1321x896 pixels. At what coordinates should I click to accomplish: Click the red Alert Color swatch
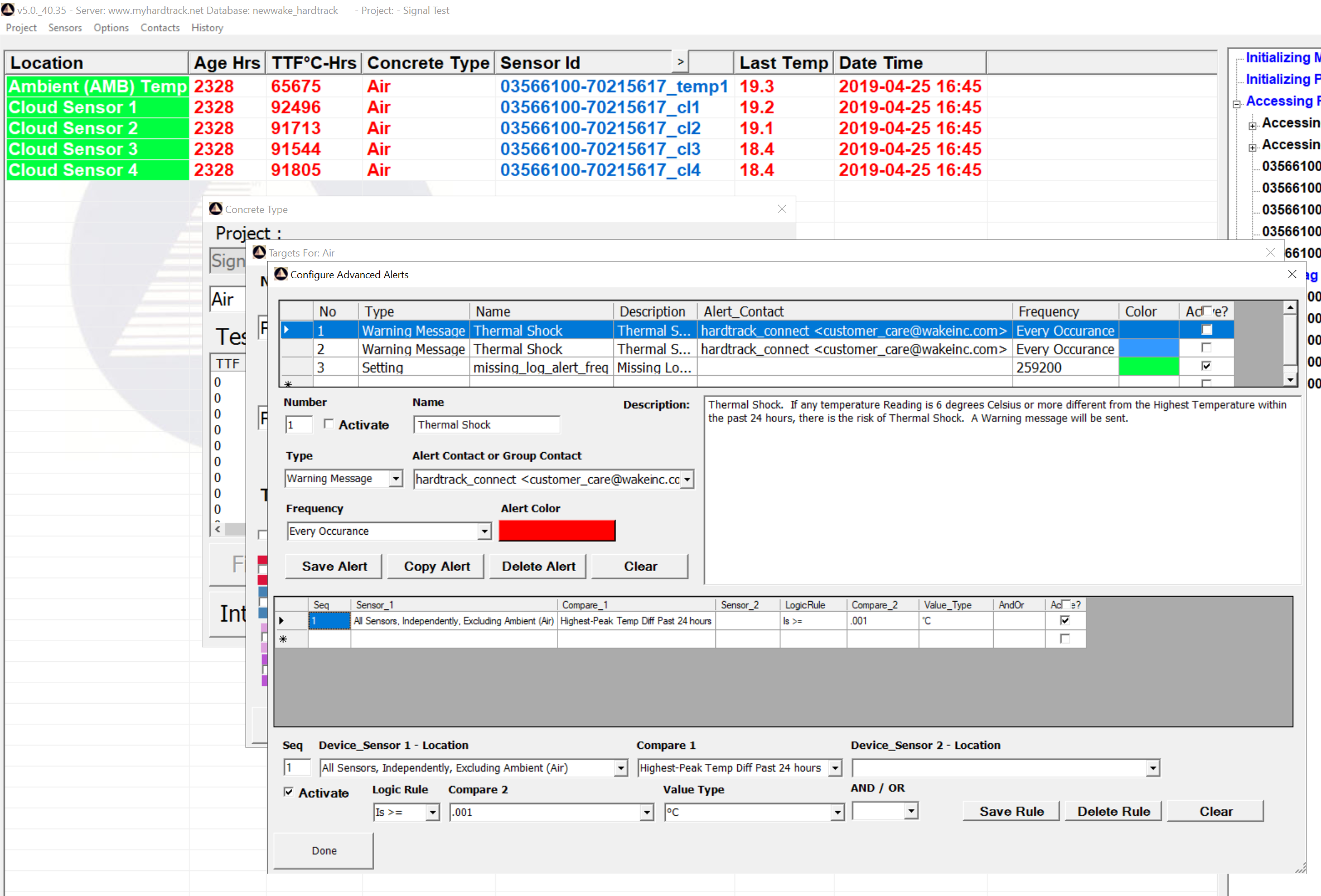coord(557,530)
